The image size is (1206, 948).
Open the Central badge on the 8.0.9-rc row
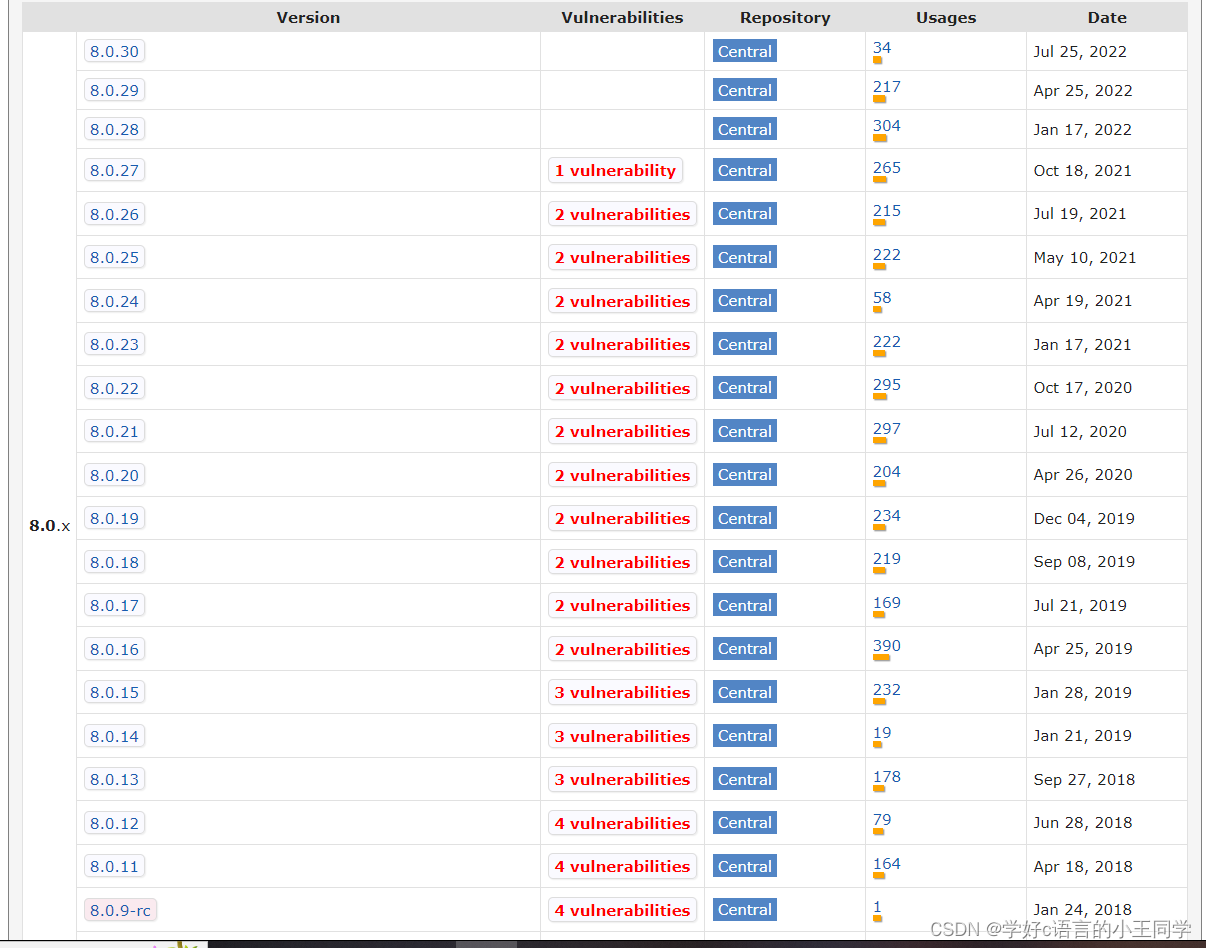click(744, 910)
